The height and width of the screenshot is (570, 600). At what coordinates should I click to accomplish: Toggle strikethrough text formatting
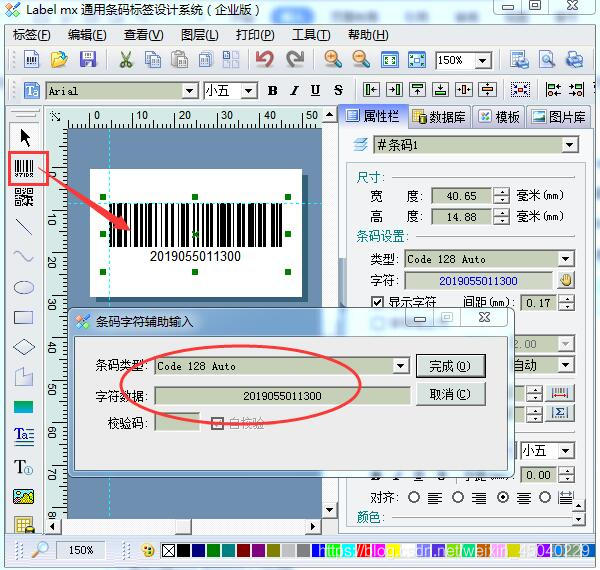[338, 91]
